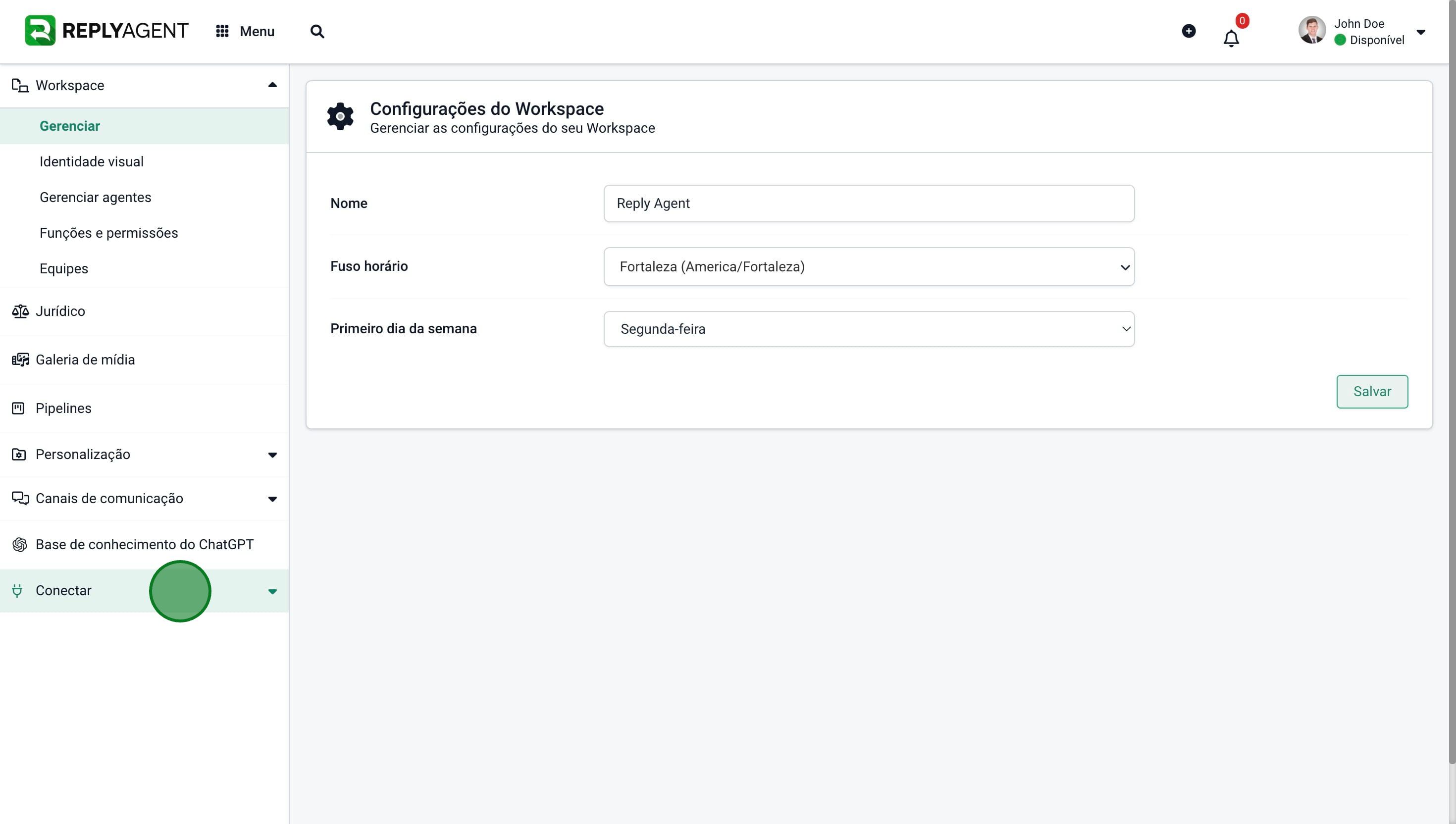This screenshot has height=824, width=1456.
Task: Click the Personalização folder icon
Action: 19,455
